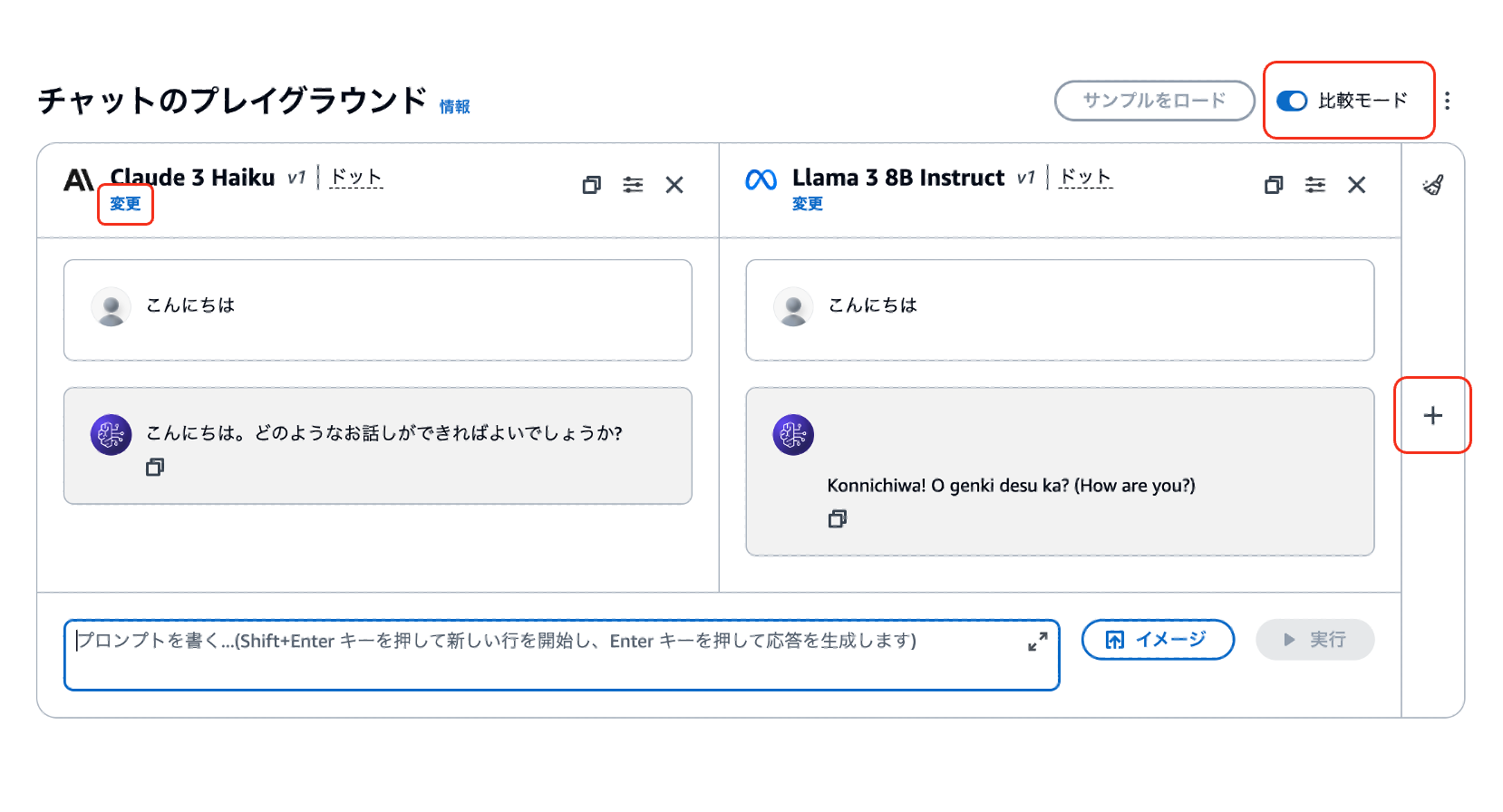The height and width of the screenshot is (812, 1503).
Task: Toggle 比較モード switch off
Action: point(1292,101)
